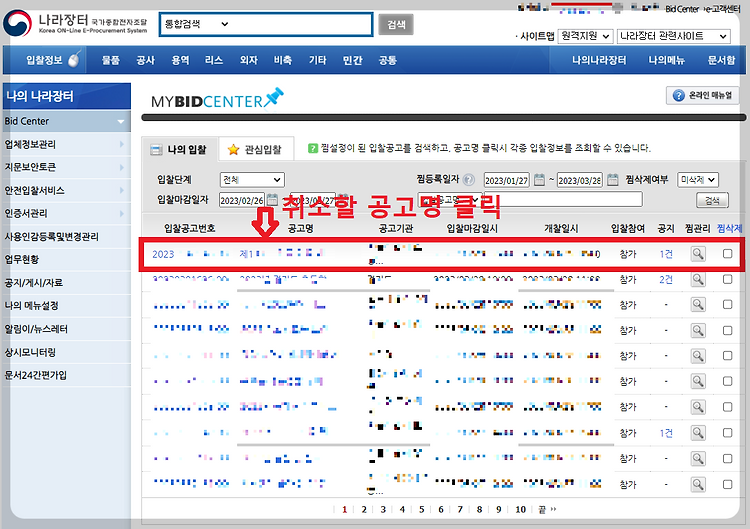750x529 pixels.
Task: Tick the checkbox in the last table row
Action: tap(728, 485)
